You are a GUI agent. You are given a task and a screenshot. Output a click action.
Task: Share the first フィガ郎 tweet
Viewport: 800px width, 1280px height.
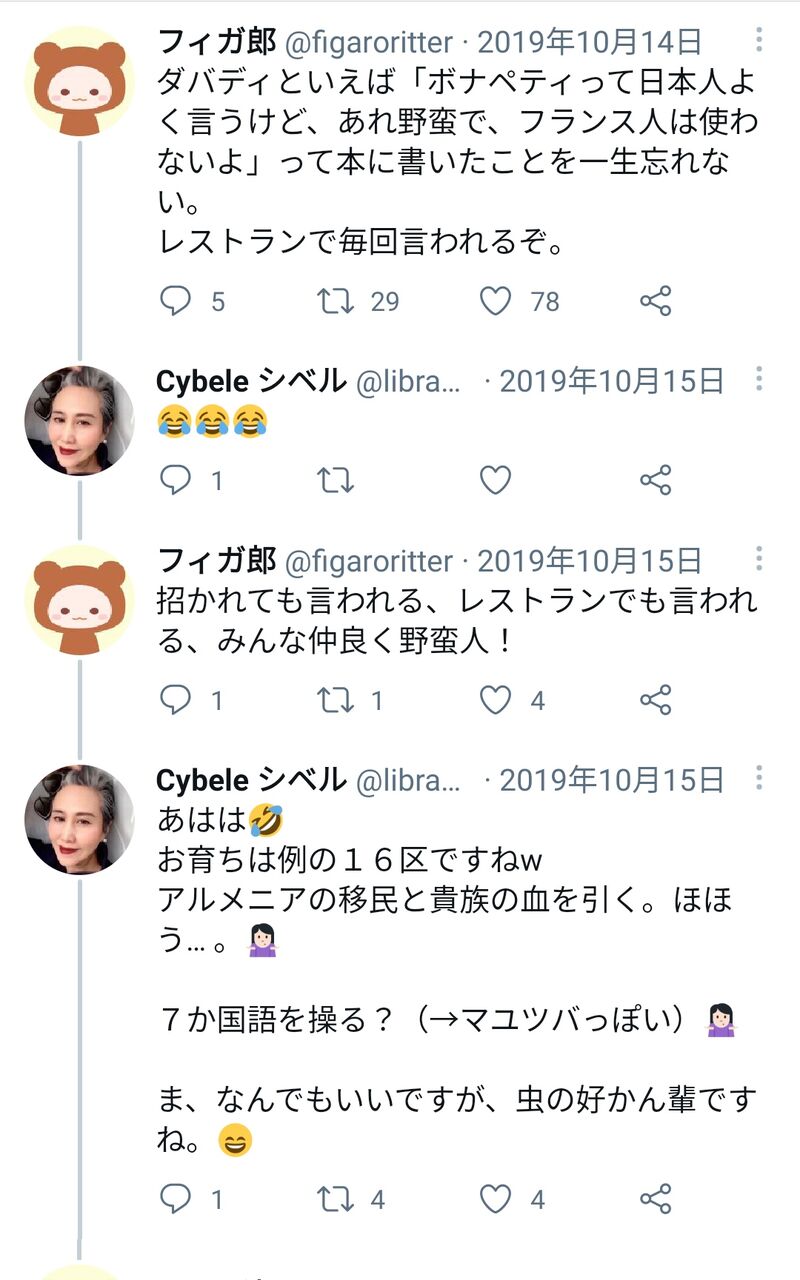pyautogui.click(x=655, y=301)
